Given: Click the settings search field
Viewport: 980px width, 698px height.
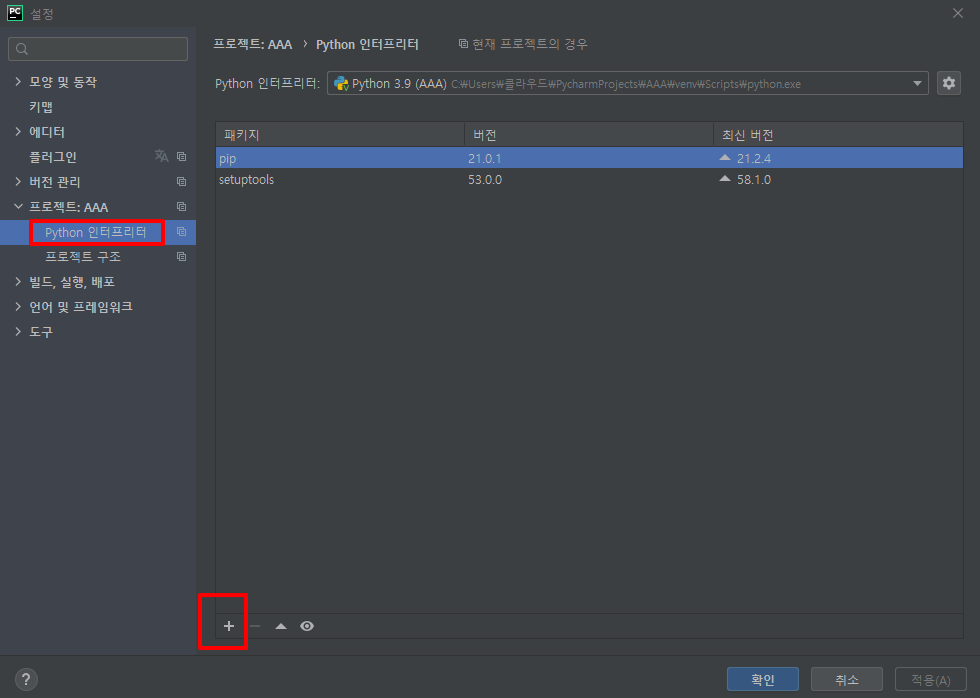Looking at the screenshot, I should click(x=98, y=49).
